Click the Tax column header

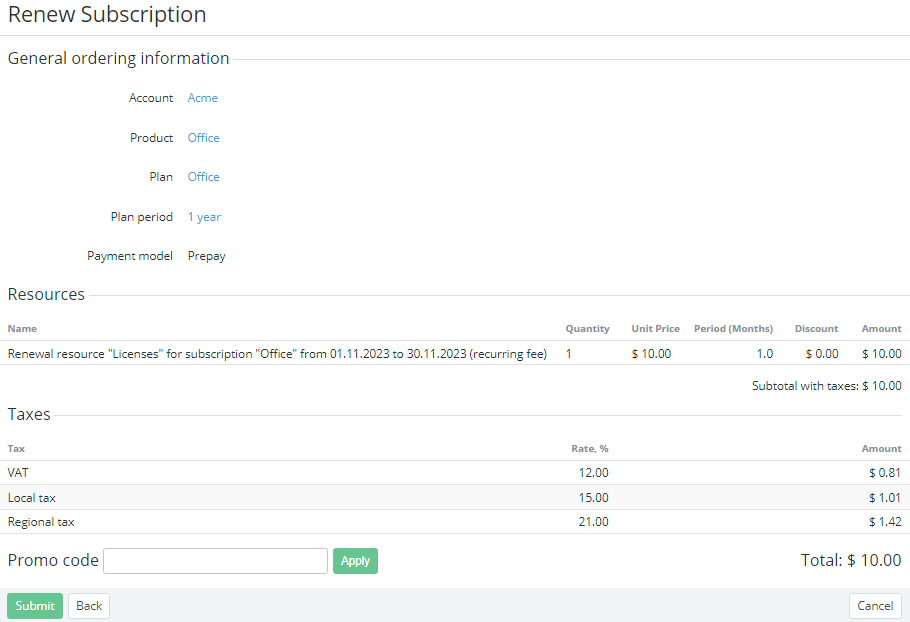(16, 449)
